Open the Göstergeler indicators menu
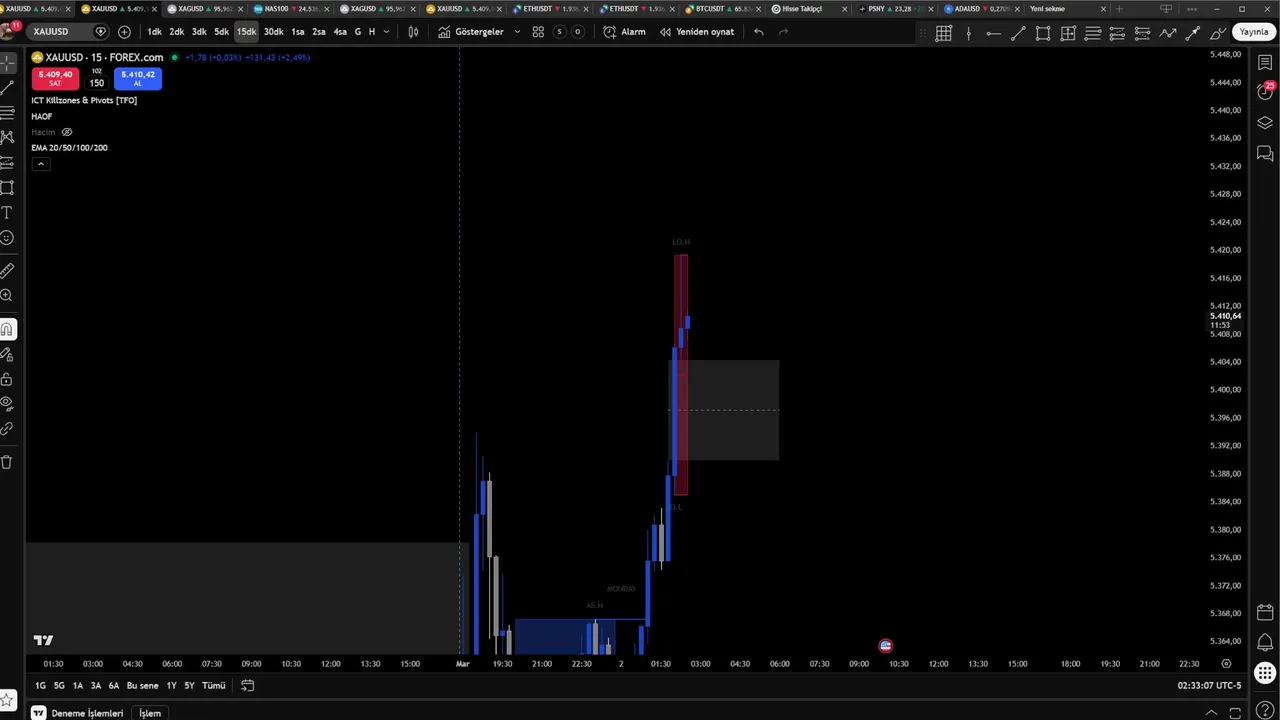 (471, 32)
